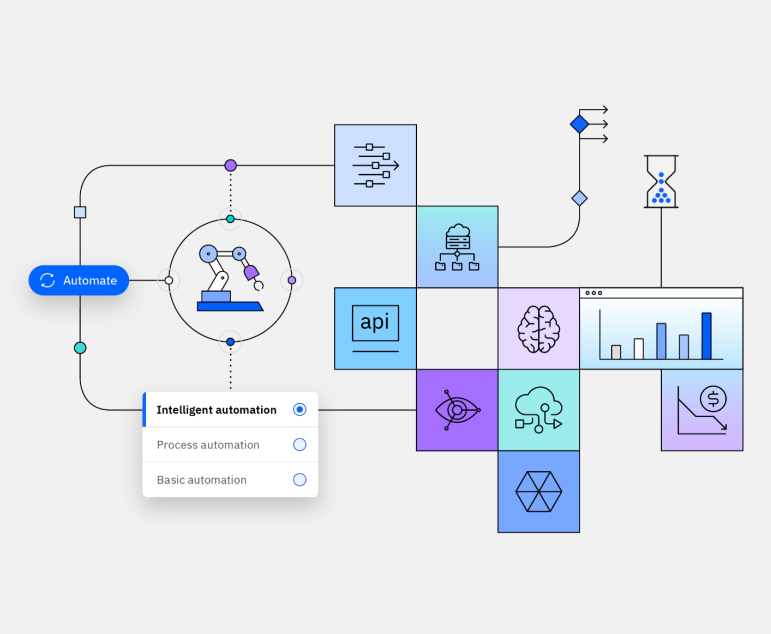The width and height of the screenshot is (771, 634).
Task: Click the bar chart window panel
Action: [x=661, y=329]
